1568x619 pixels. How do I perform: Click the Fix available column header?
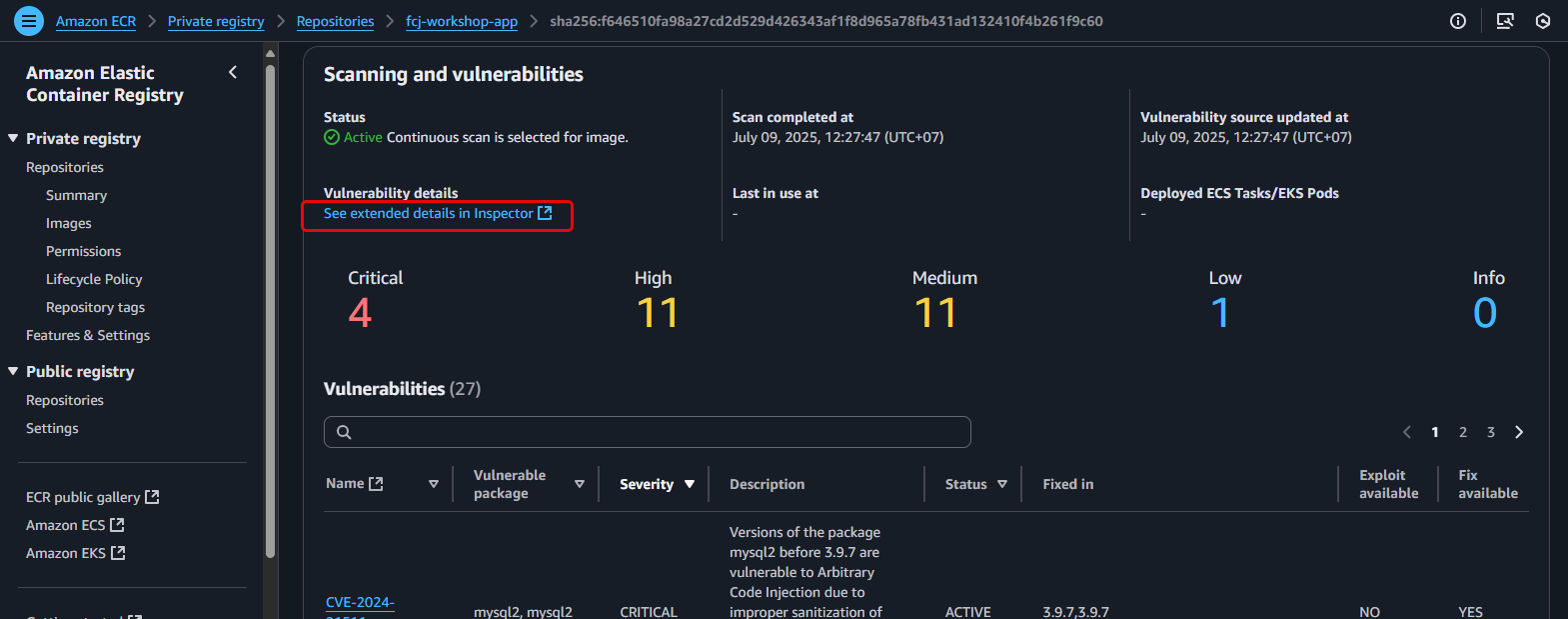1488,484
